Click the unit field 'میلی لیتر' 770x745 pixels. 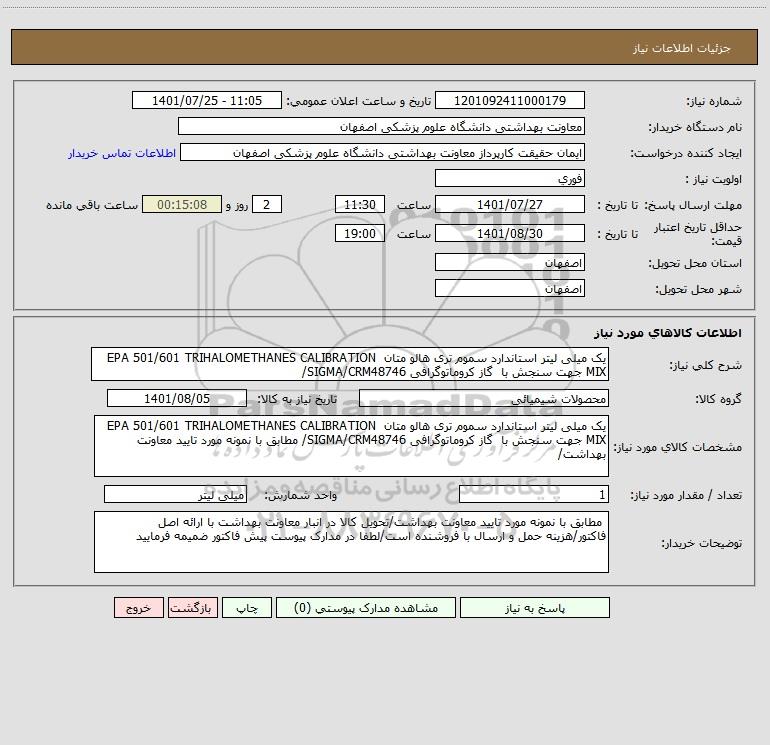[x=175, y=495]
